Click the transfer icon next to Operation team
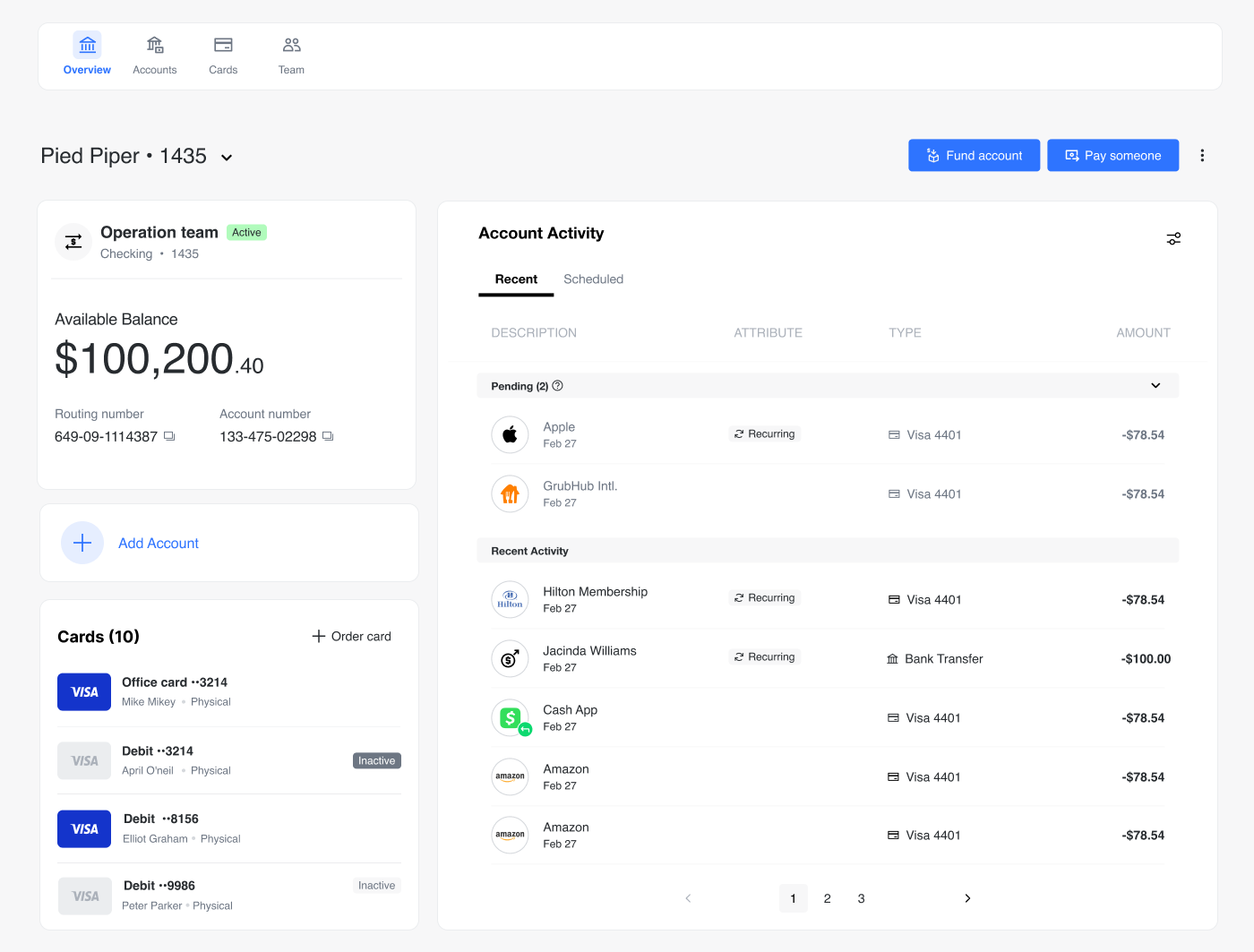1254x952 pixels. [73, 242]
